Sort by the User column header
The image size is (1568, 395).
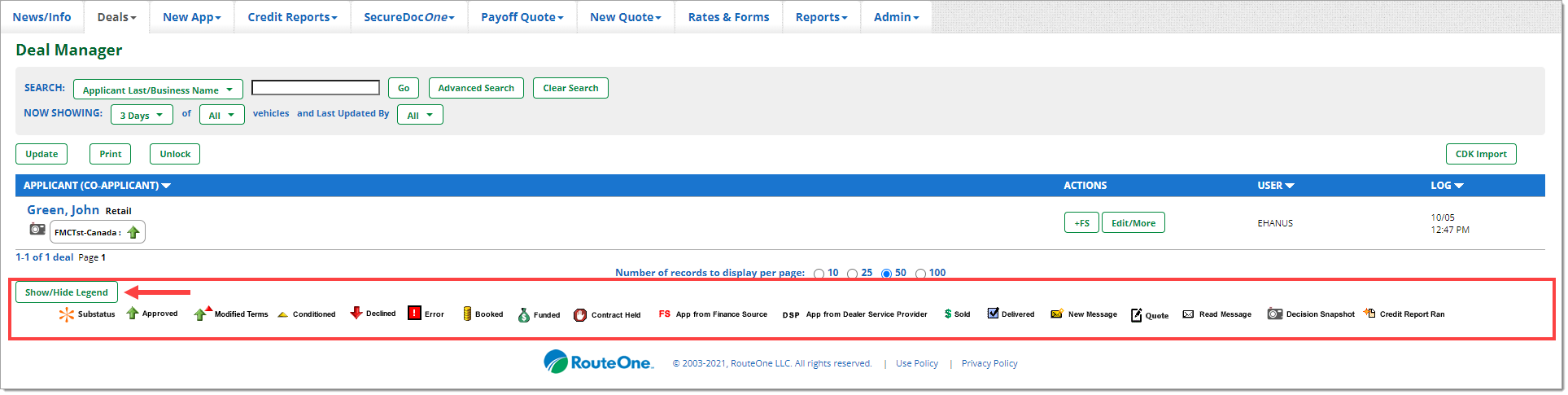1275,186
